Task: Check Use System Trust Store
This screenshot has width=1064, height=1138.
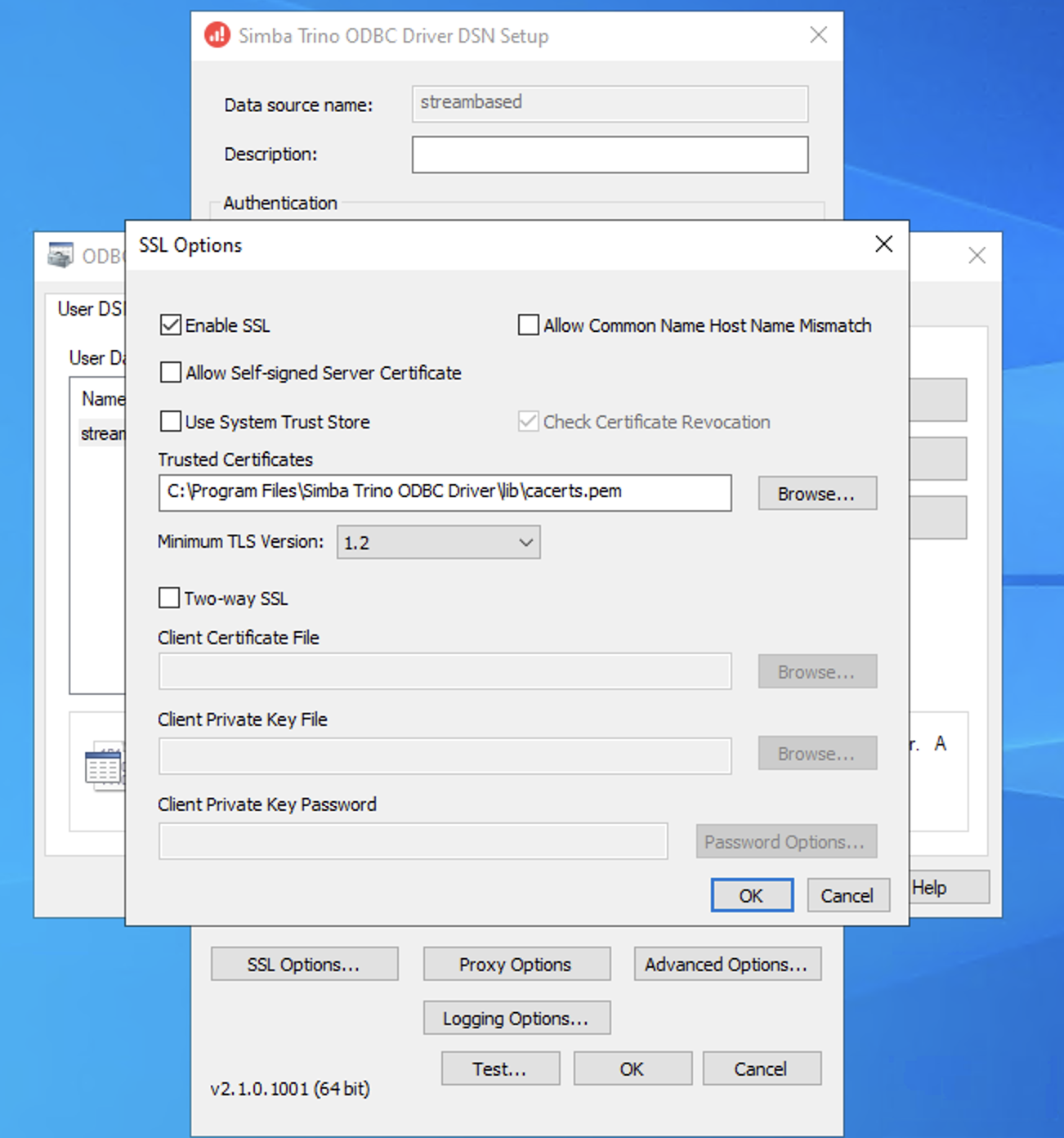Action: click(170, 422)
